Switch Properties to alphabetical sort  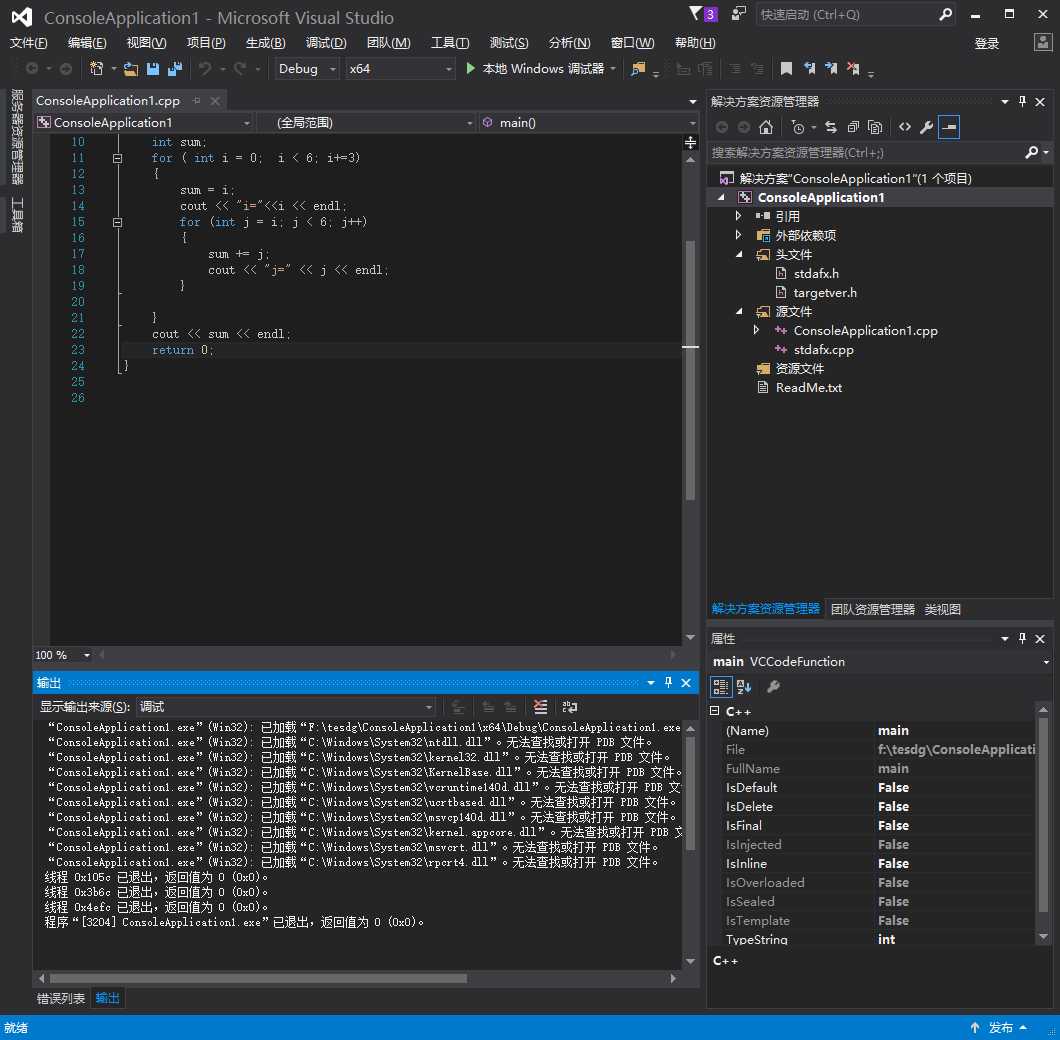(744, 687)
